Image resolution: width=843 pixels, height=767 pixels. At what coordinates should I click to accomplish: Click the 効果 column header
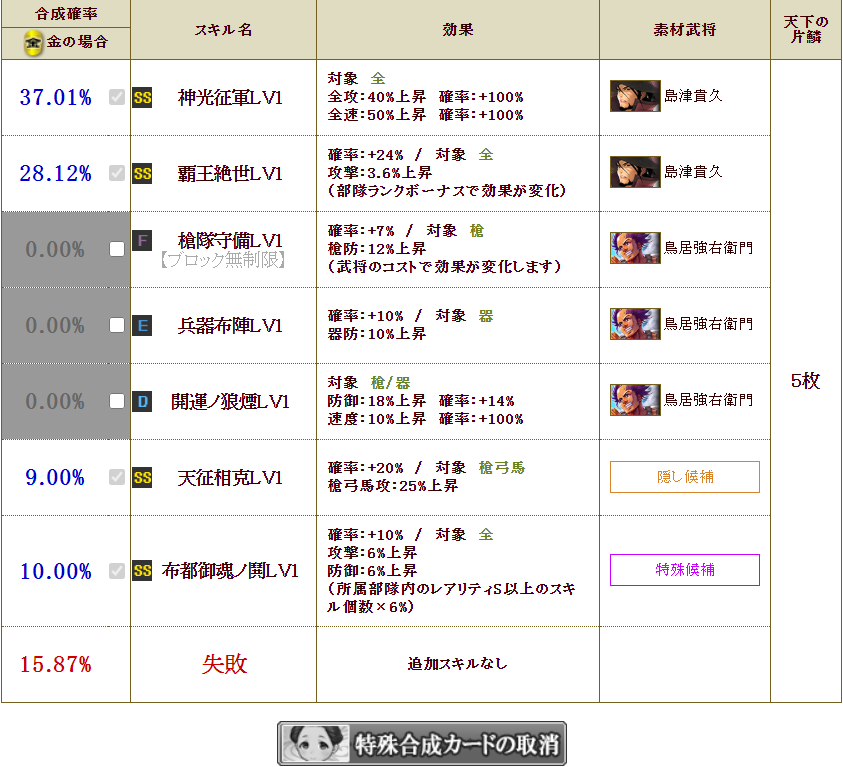[458, 30]
